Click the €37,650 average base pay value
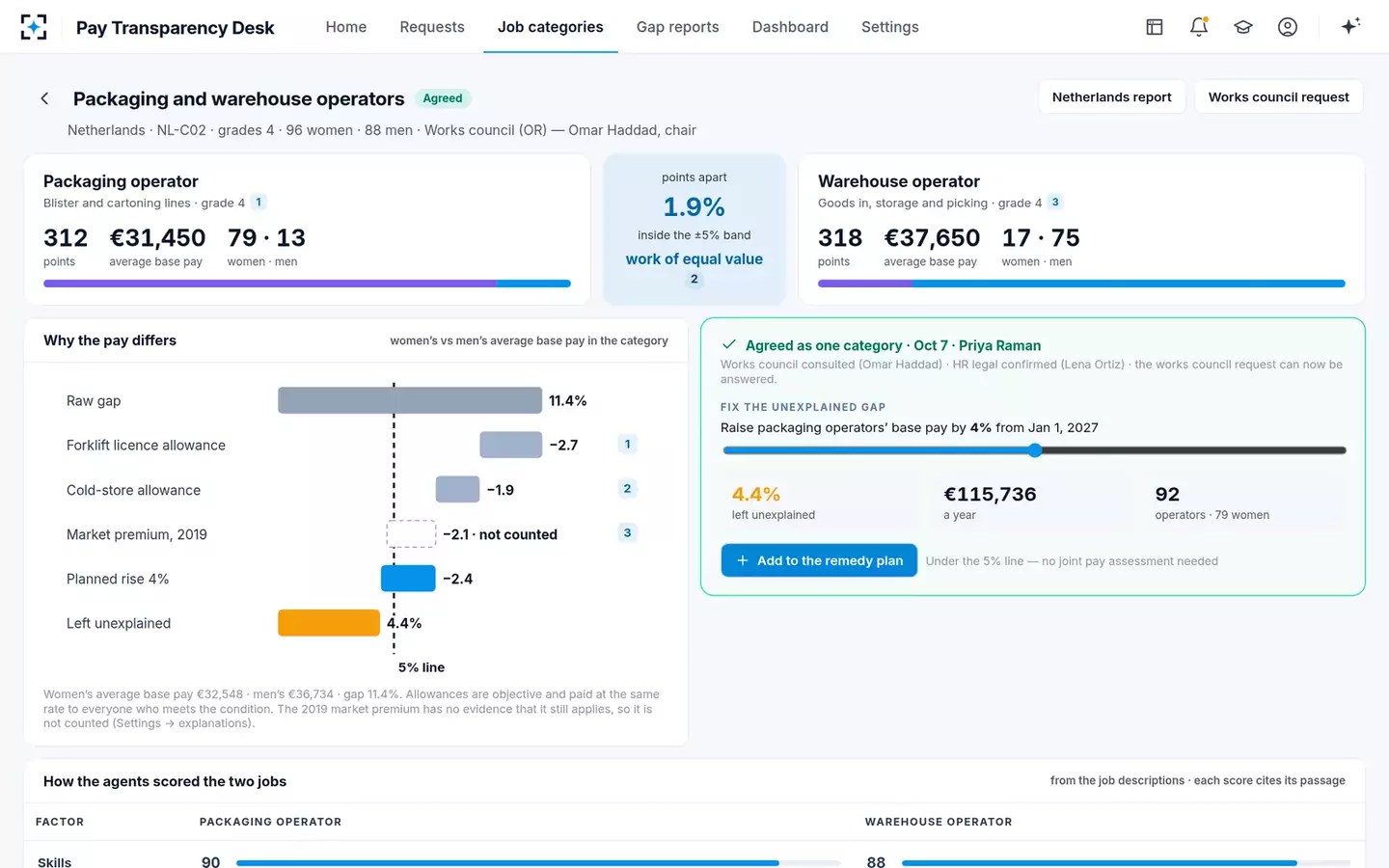1389x868 pixels. [x=932, y=238]
